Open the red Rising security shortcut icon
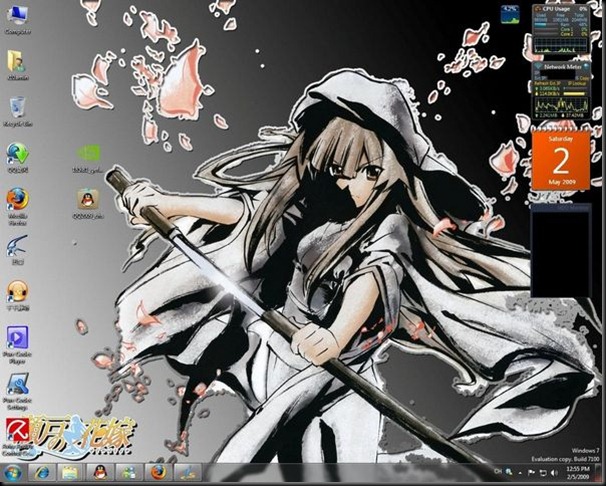 point(17,437)
